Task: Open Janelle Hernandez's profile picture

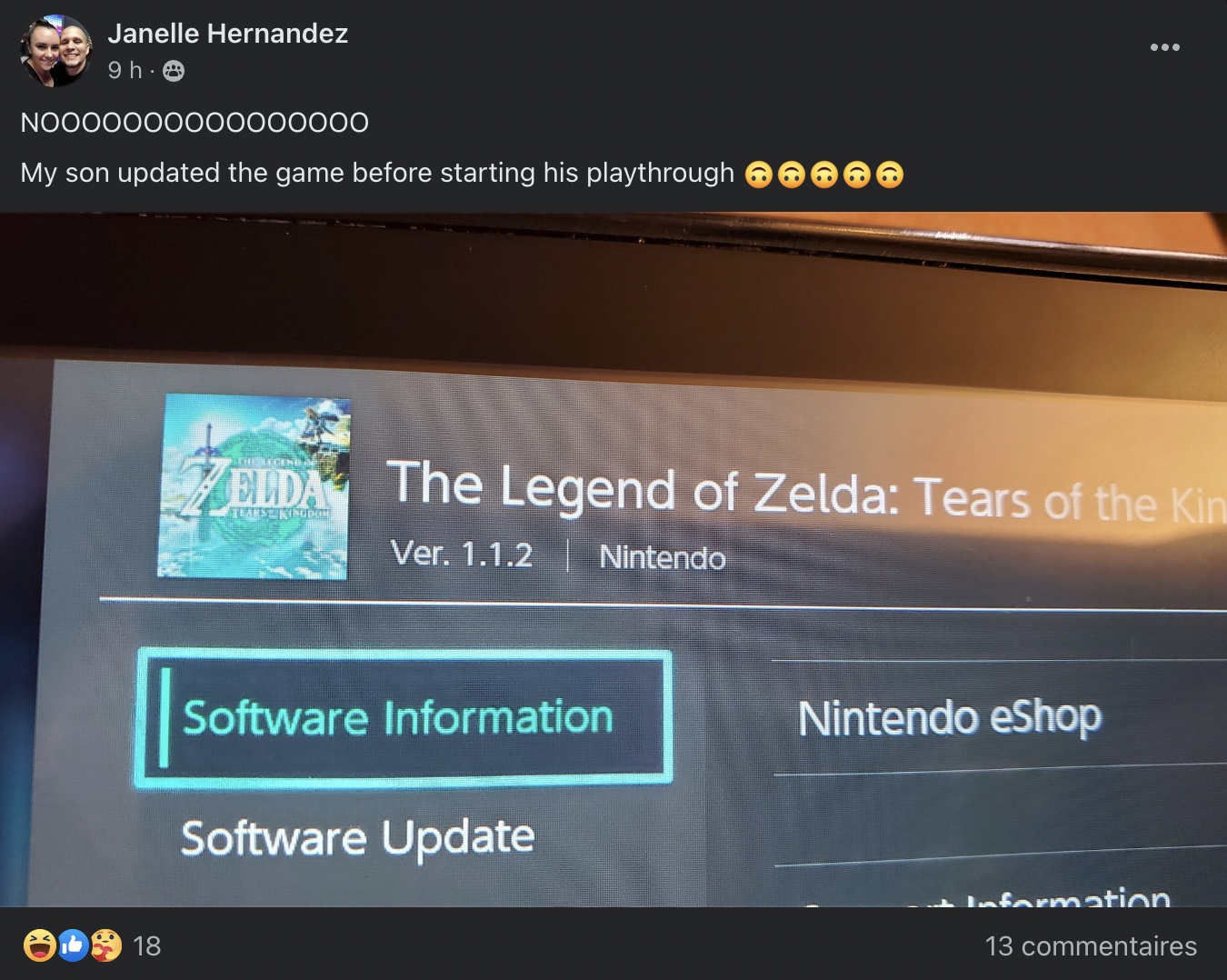Action: point(55,51)
